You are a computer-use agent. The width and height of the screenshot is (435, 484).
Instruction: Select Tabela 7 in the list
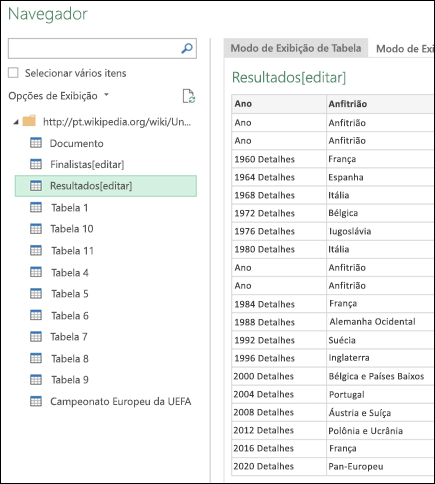[69, 337]
